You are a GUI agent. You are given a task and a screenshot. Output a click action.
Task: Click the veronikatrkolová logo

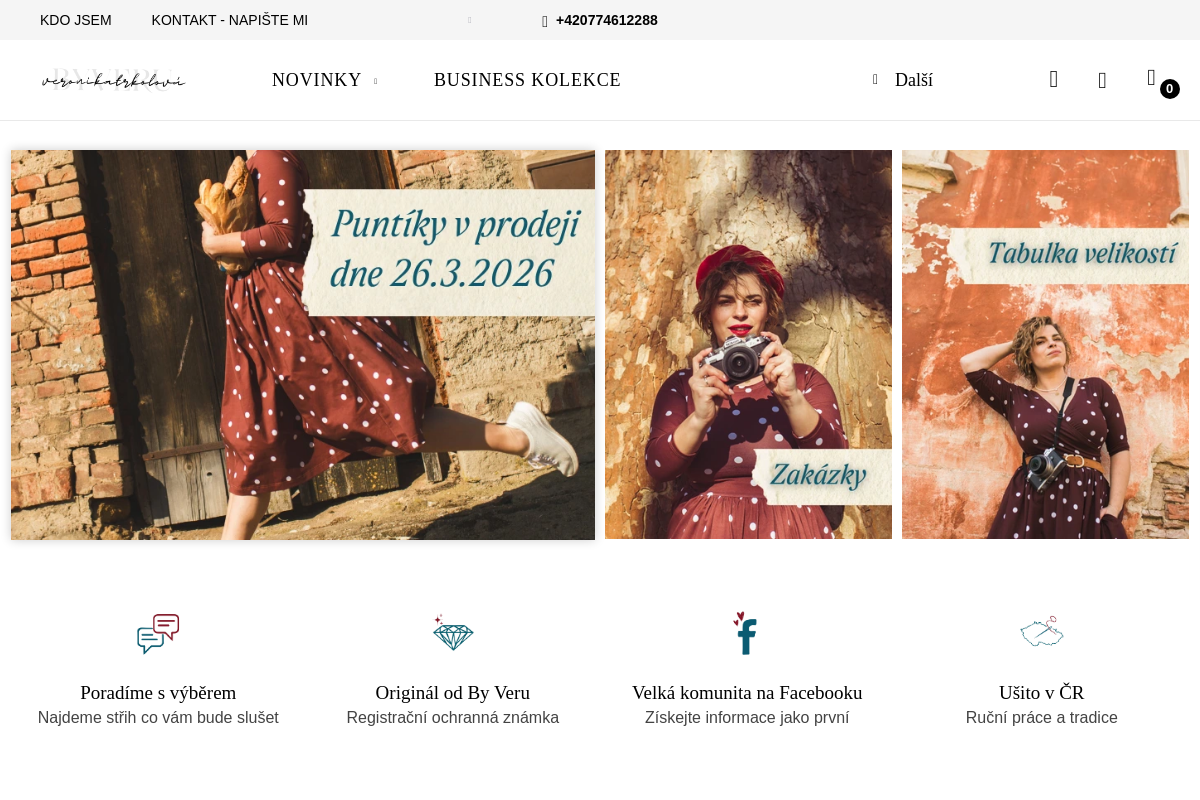pos(113,80)
